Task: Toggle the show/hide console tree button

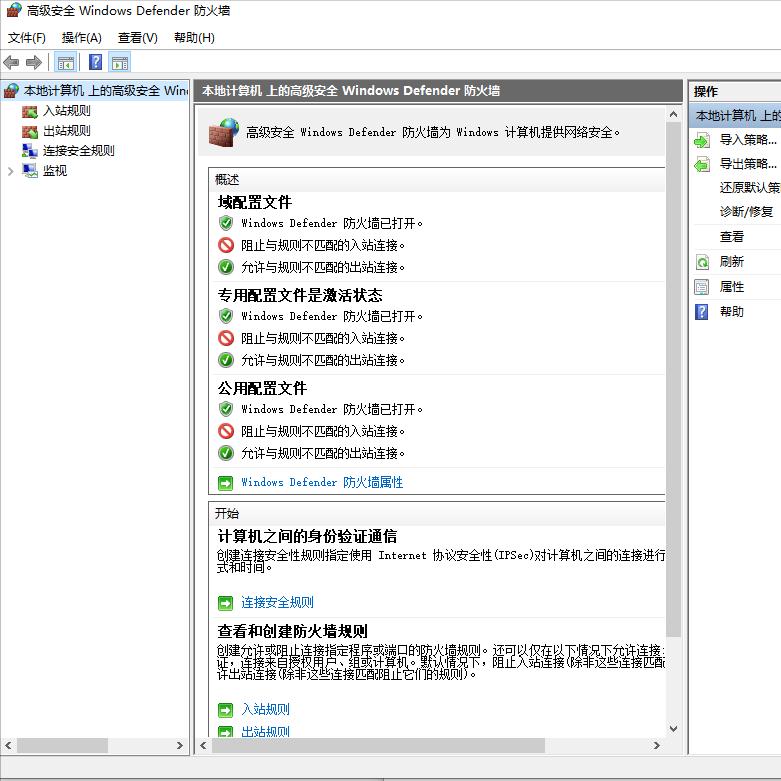Action: click(x=66, y=63)
